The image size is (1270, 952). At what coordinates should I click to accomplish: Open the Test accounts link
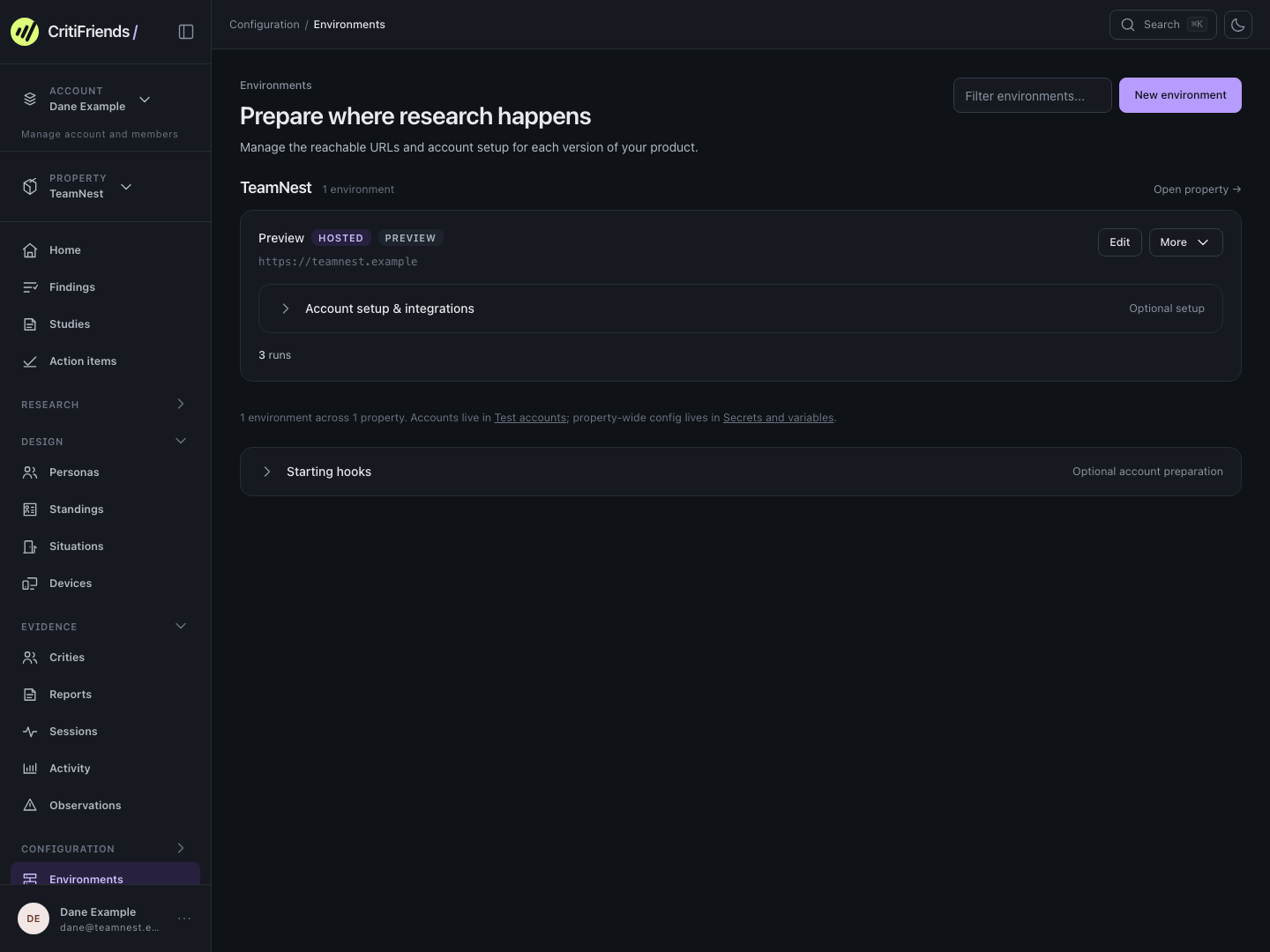click(530, 418)
